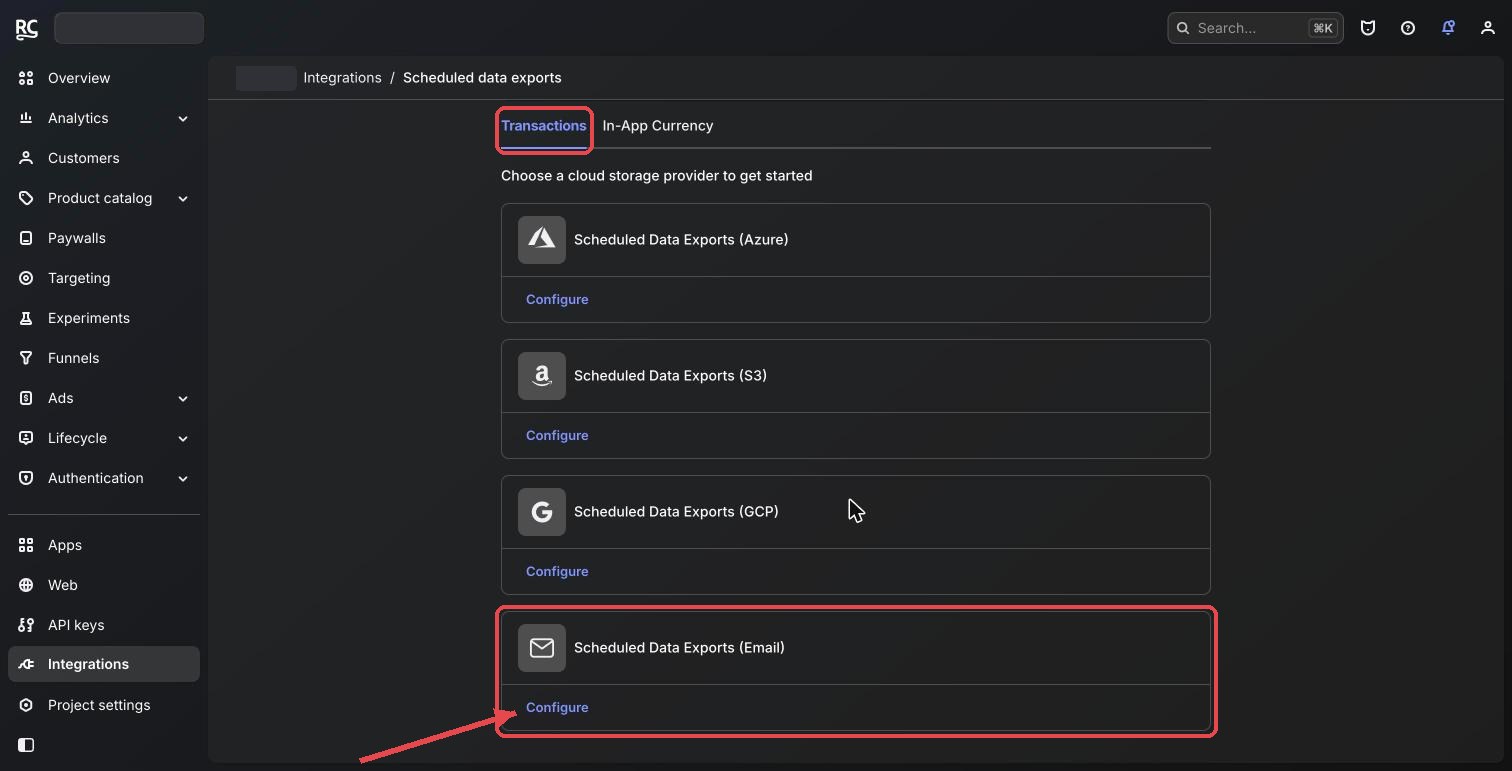Click the Azure logo icon
1512x771 pixels.
(x=542, y=240)
